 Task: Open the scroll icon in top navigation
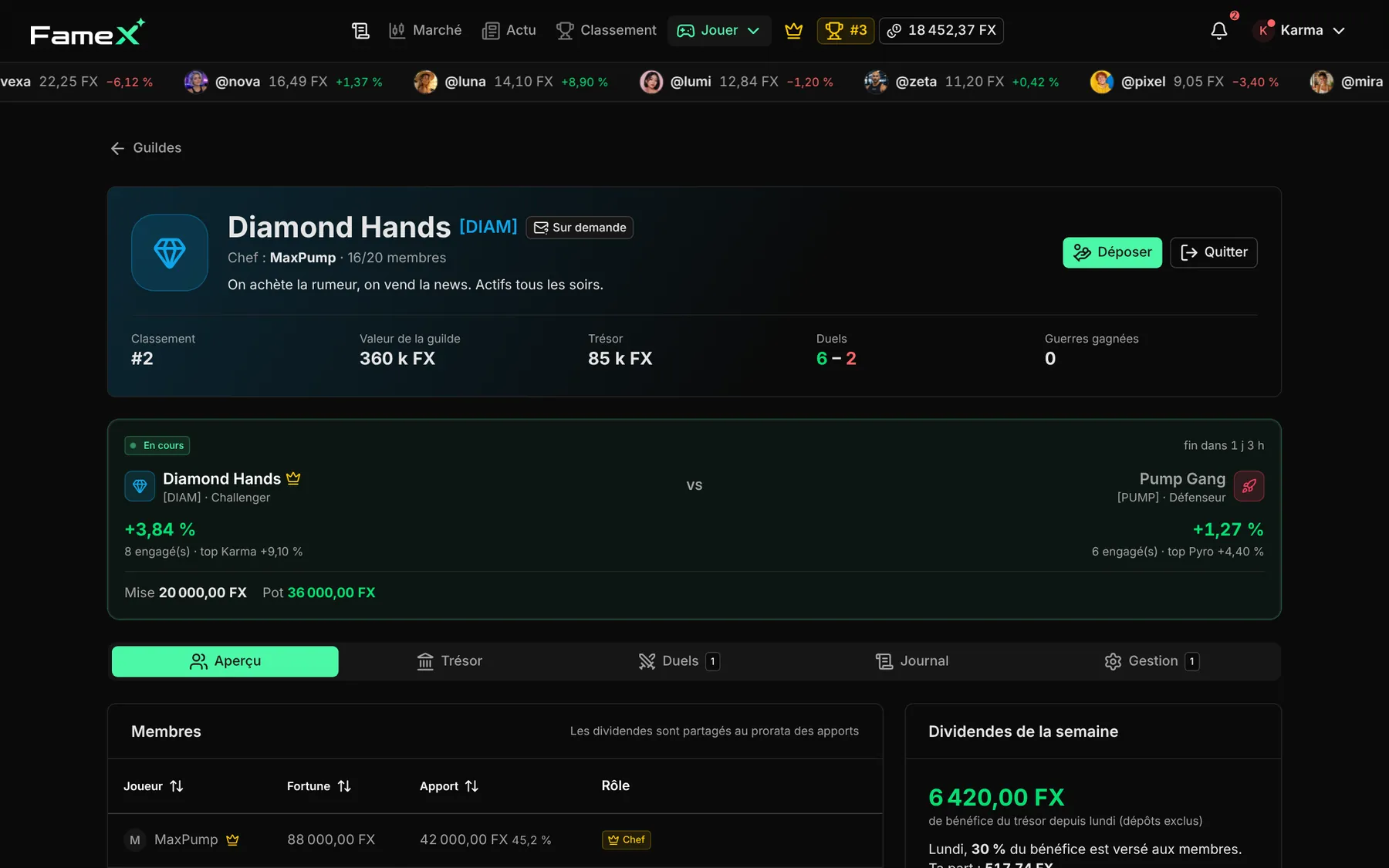pyautogui.click(x=360, y=31)
